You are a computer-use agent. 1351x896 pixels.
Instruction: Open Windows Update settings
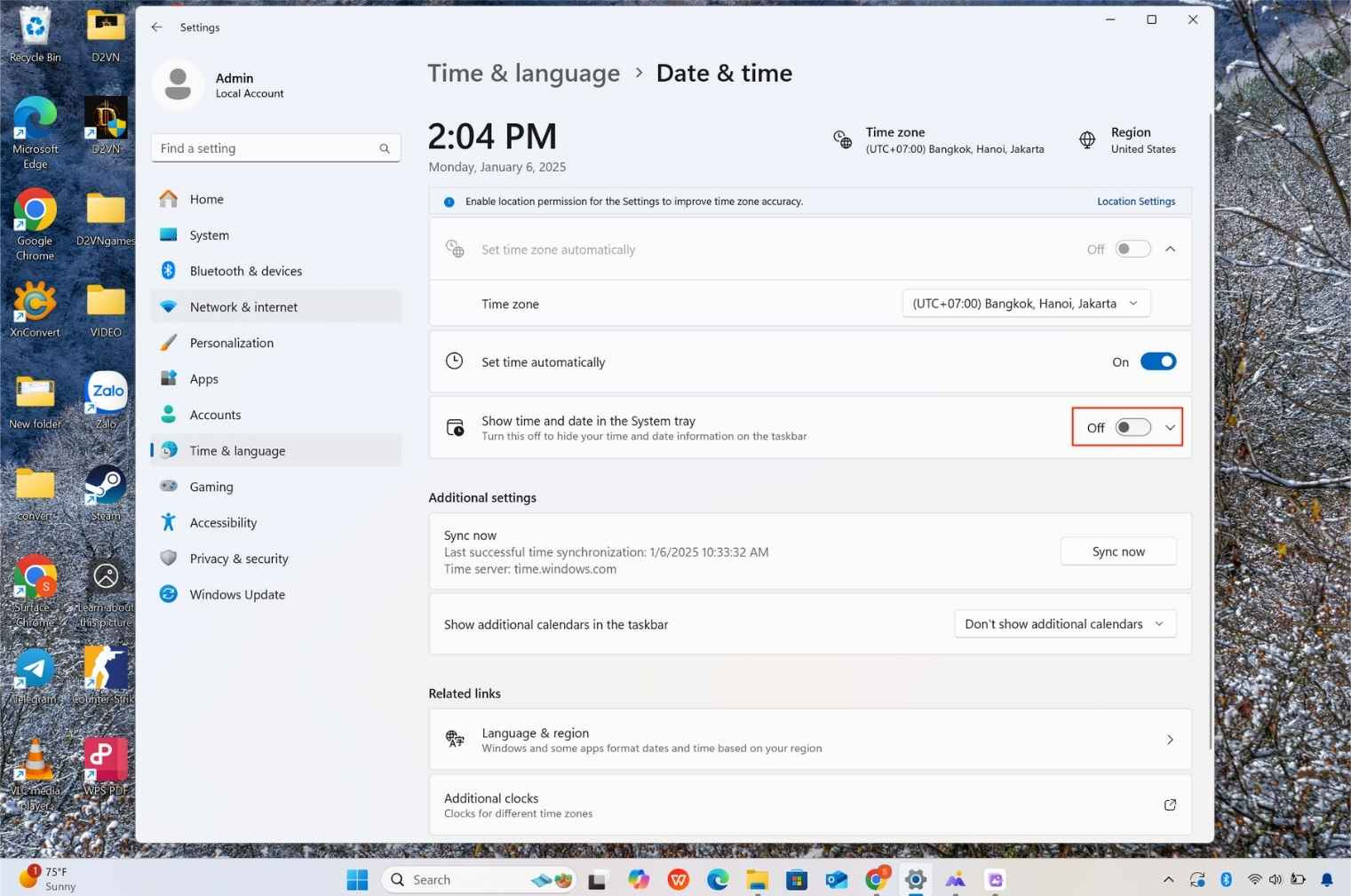(236, 594)
